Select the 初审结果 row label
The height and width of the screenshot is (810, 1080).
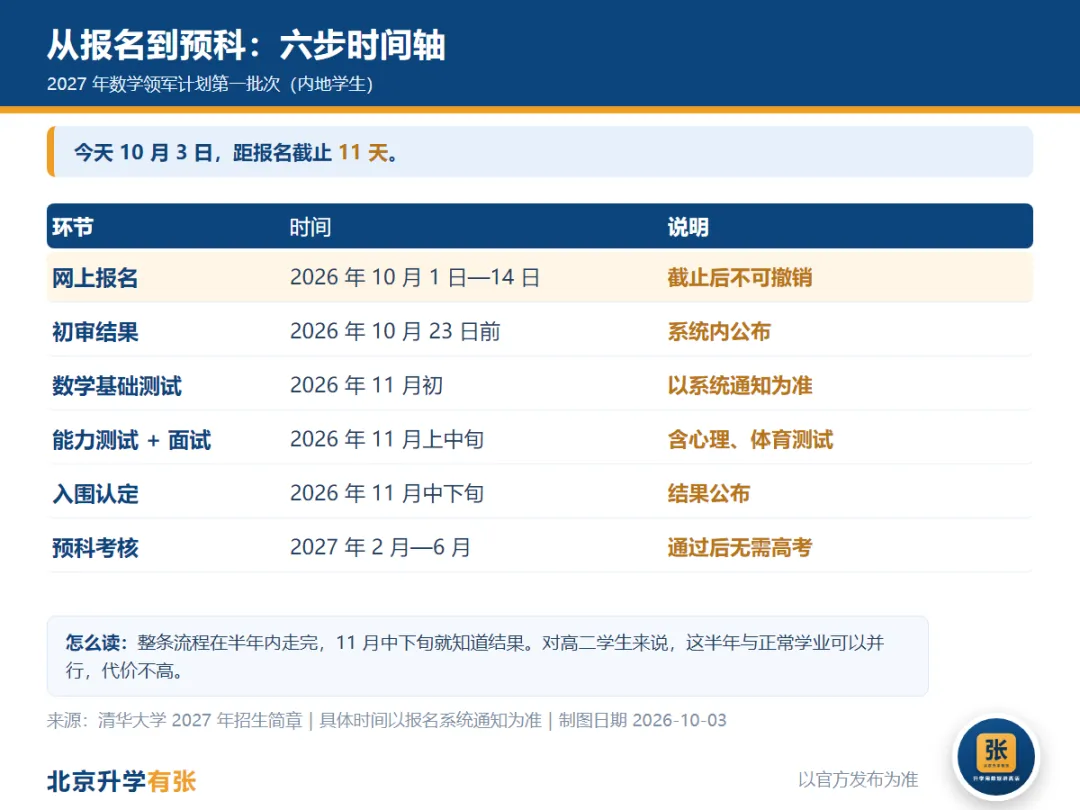pyautogui.click(x=95, y=331)
